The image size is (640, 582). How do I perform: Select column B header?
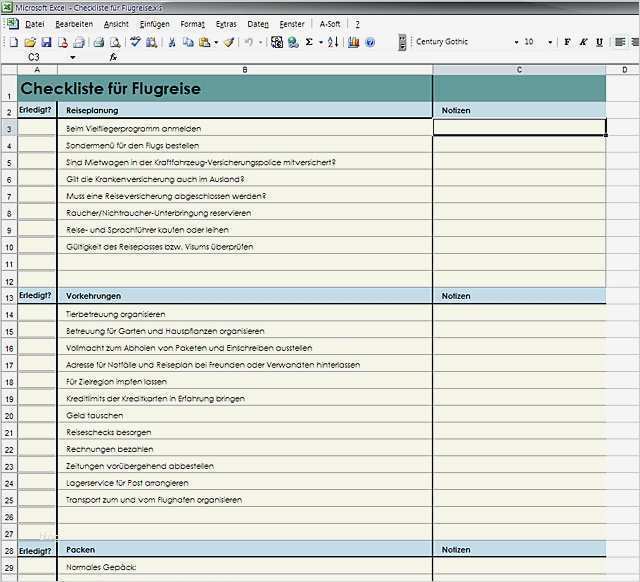click(x=245, y=70)
